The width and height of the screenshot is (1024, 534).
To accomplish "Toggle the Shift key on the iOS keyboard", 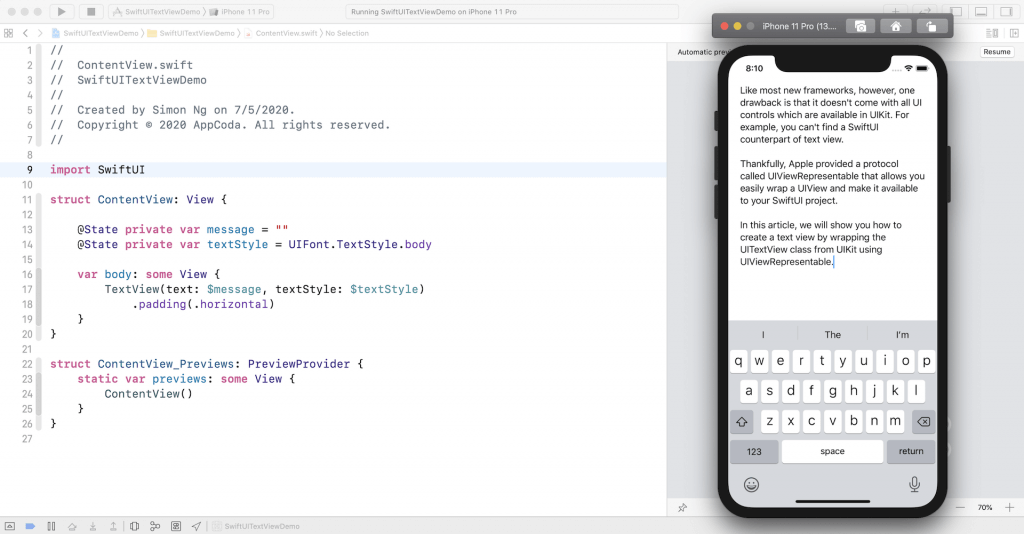I will point(741,422).
